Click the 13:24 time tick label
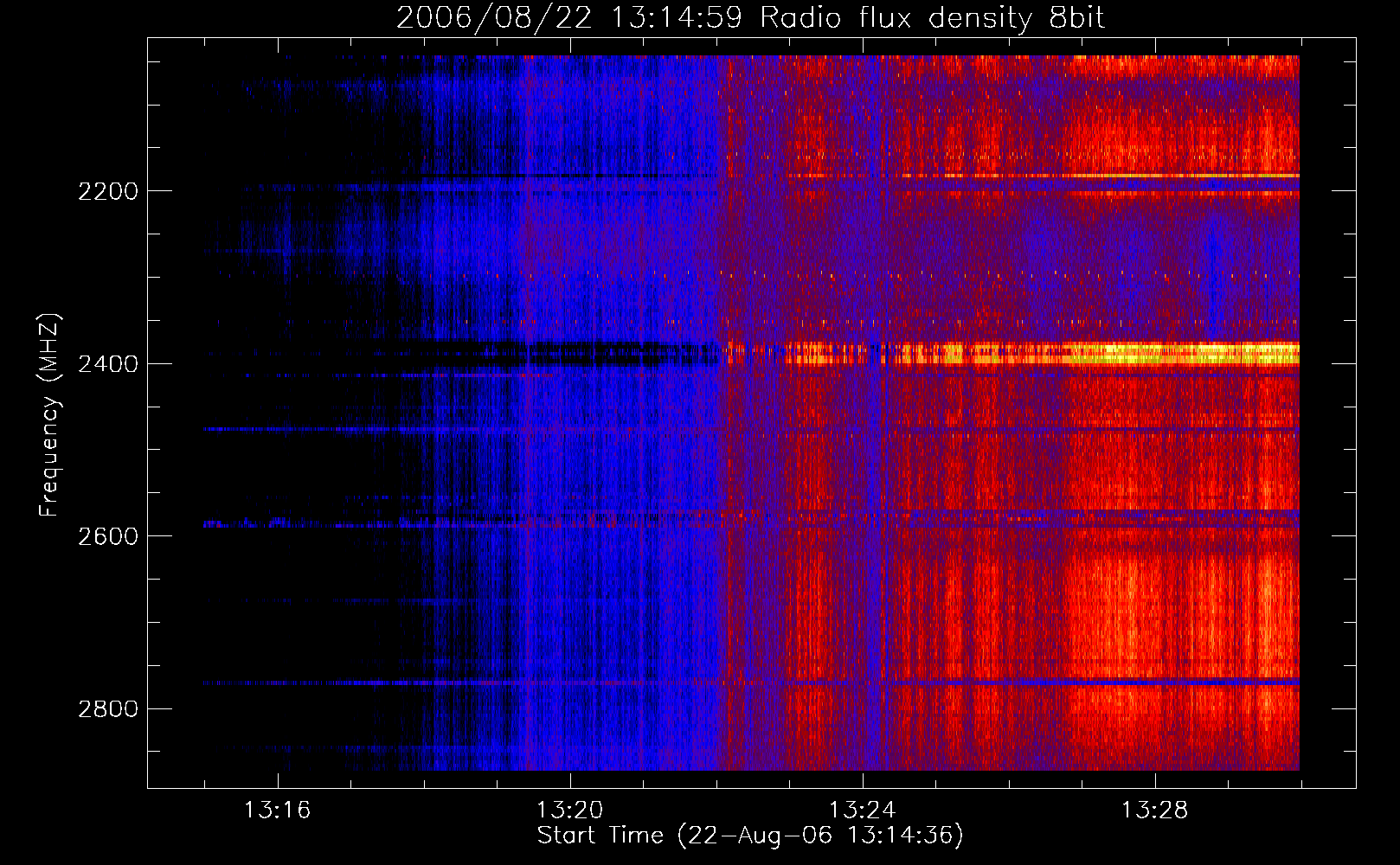 (862, 811)
